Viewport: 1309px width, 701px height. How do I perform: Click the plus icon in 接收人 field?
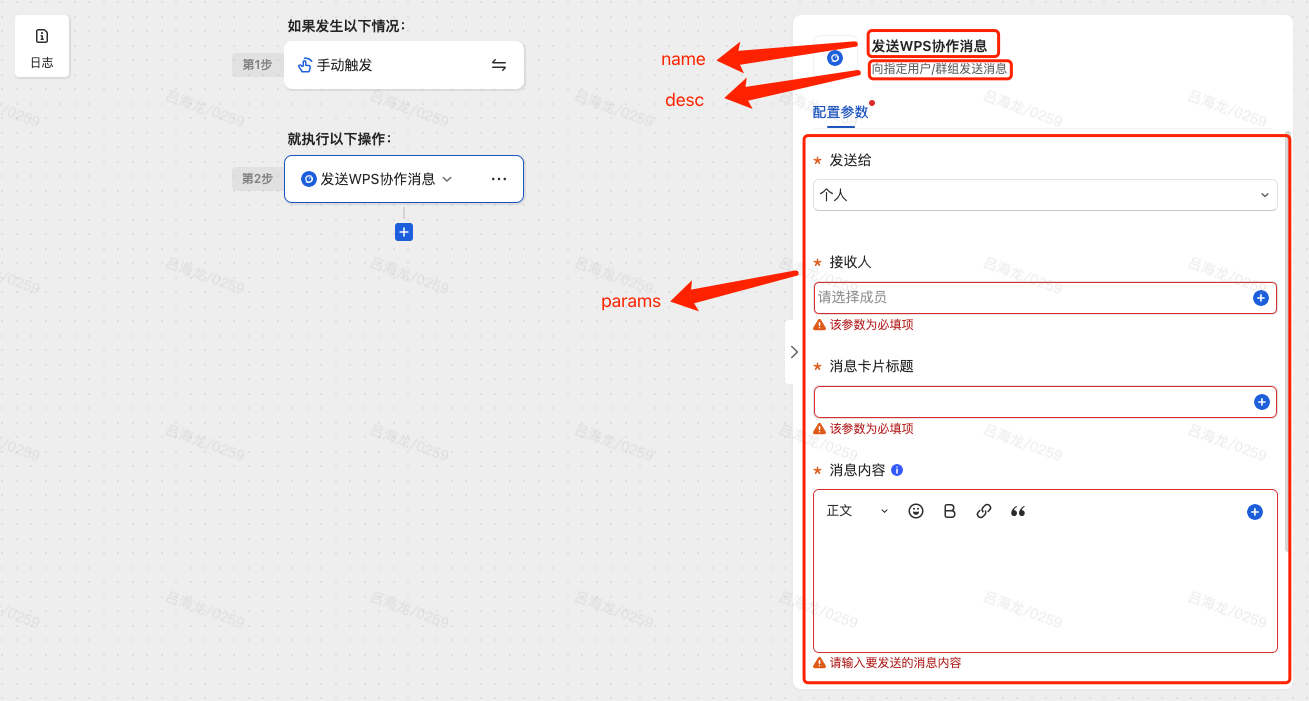coord(1261,298)
